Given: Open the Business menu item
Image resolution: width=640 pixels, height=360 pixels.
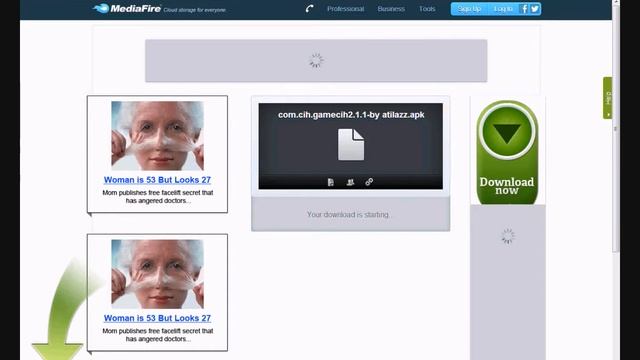Looking at the screenshot, I should [391, 9].
